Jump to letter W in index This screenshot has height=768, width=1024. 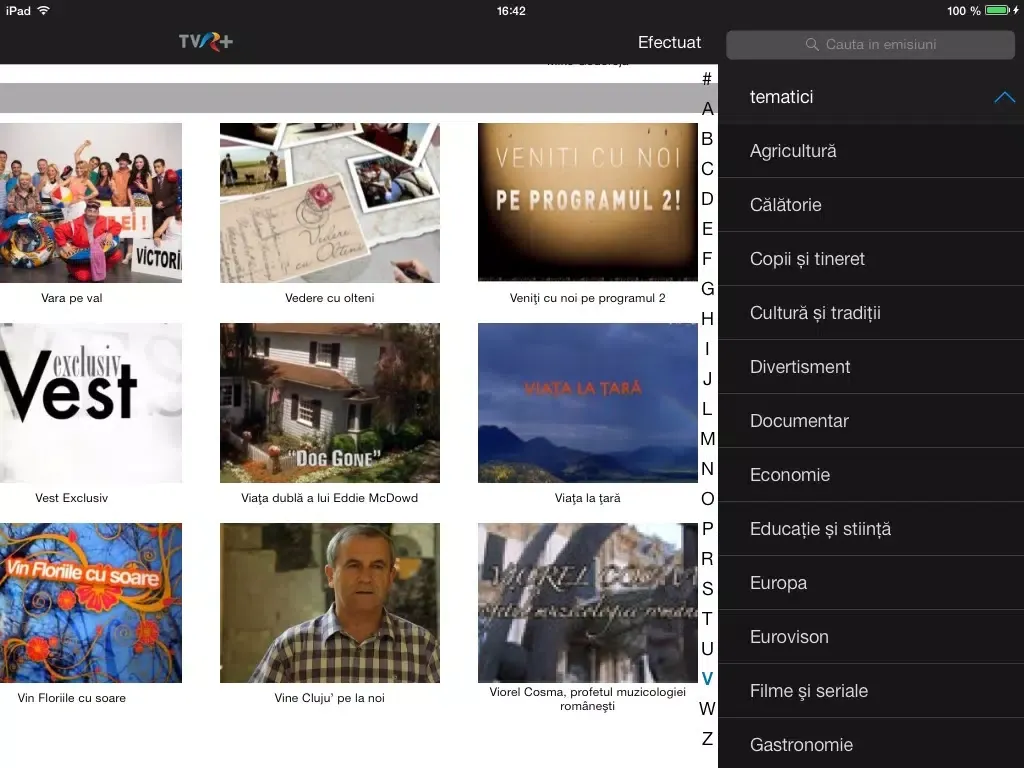(x=707, y=709)
